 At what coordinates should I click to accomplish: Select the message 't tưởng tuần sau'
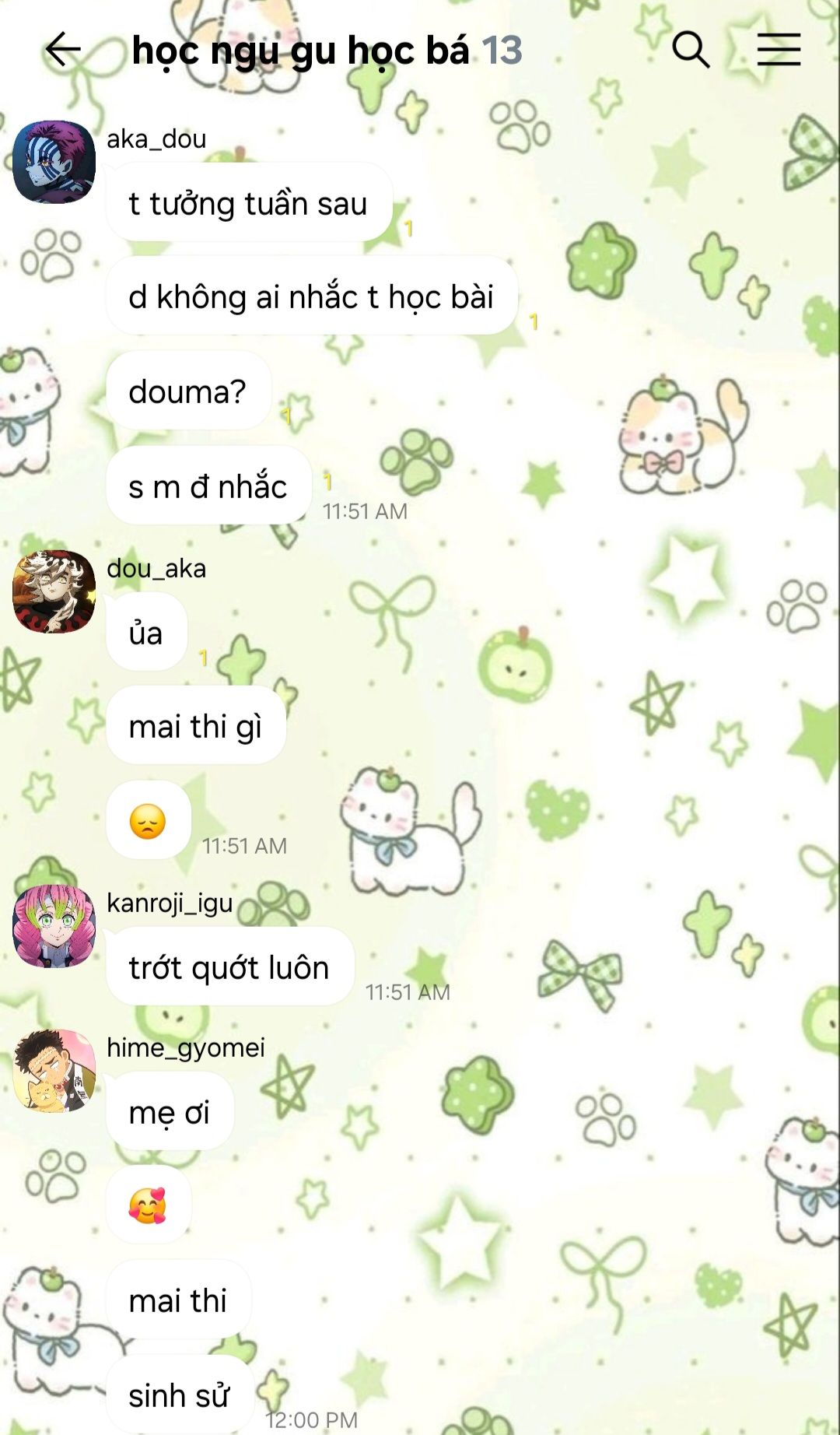click(249, 203)
